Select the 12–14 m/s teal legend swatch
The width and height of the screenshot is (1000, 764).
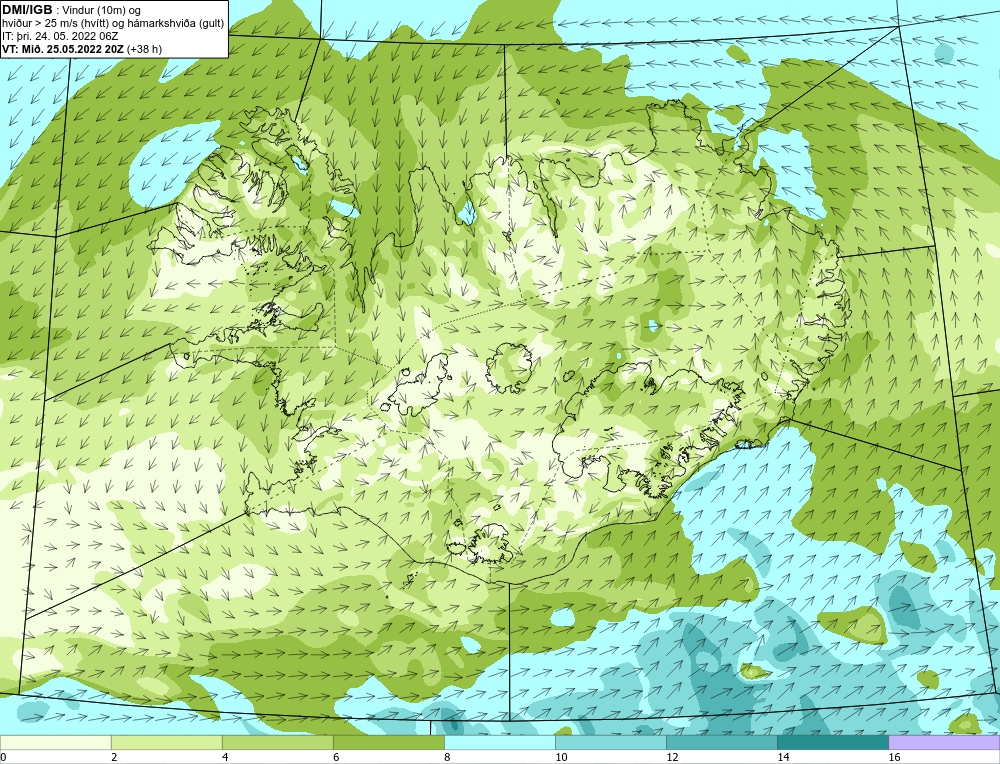721,743
